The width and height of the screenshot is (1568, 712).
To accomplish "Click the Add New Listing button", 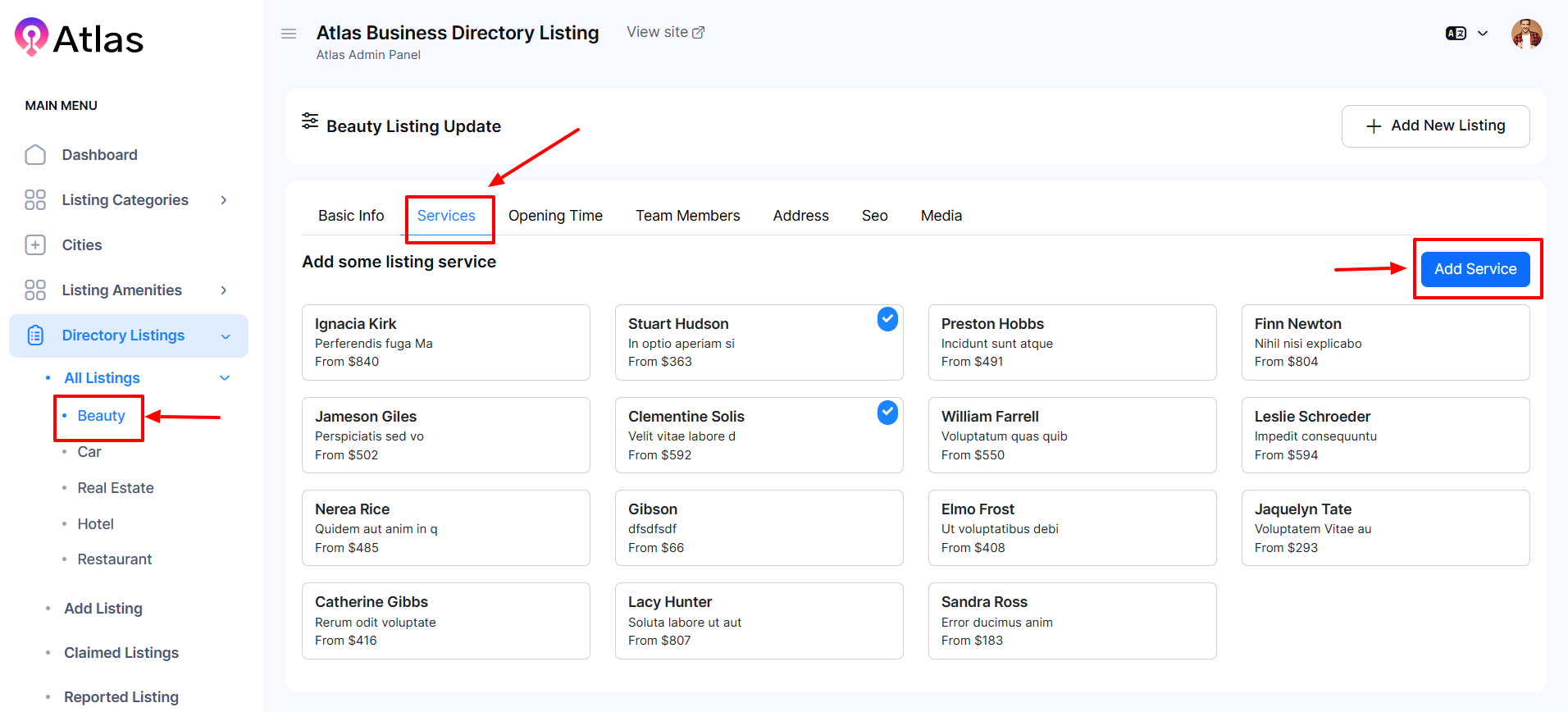I will [x=1435, y=126].
